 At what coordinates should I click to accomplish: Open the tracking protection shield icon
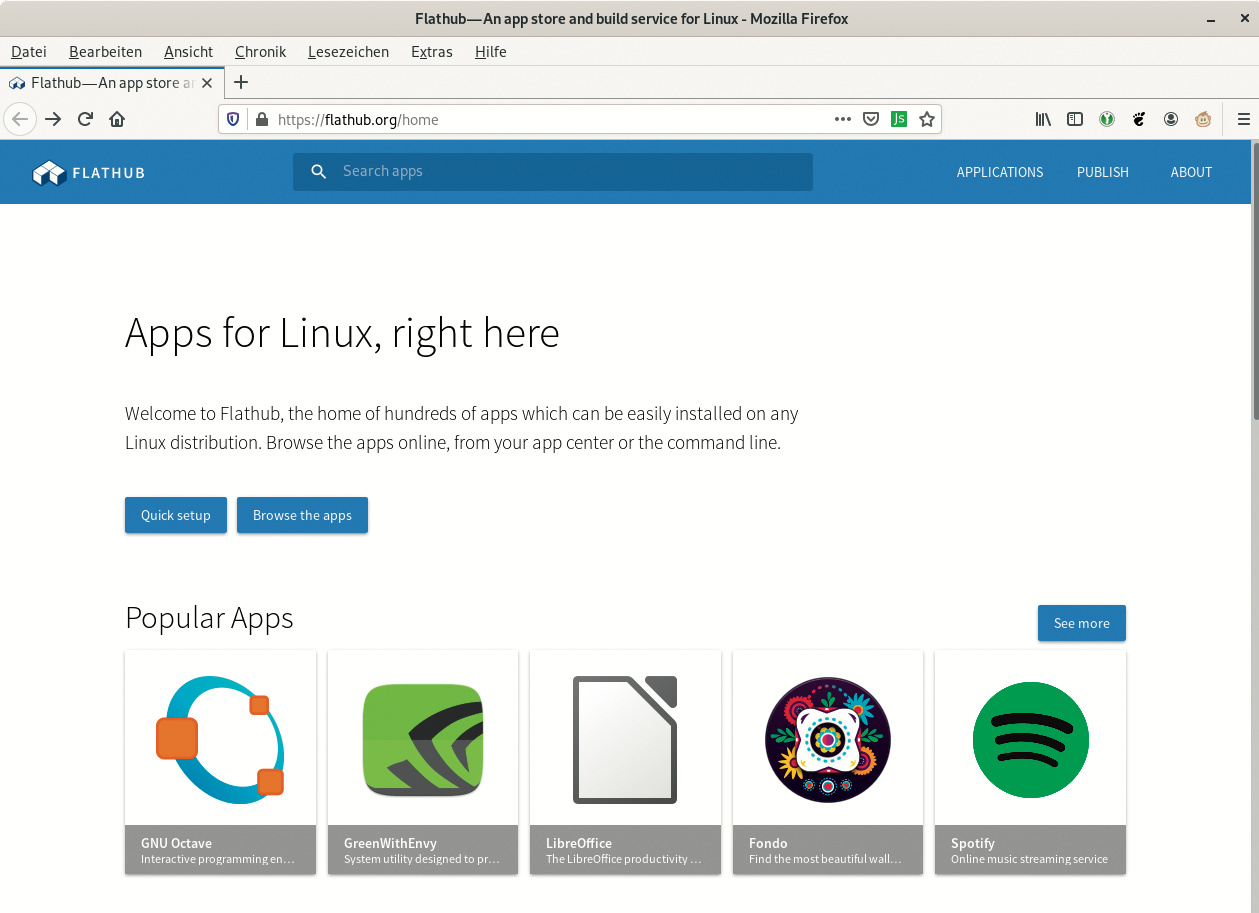tap(233, 119)
